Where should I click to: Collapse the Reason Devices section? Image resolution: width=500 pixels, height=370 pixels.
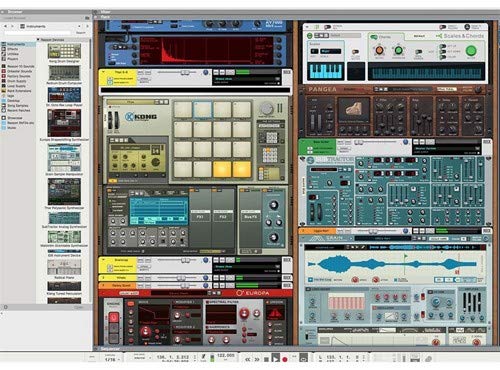coord(38,40)
